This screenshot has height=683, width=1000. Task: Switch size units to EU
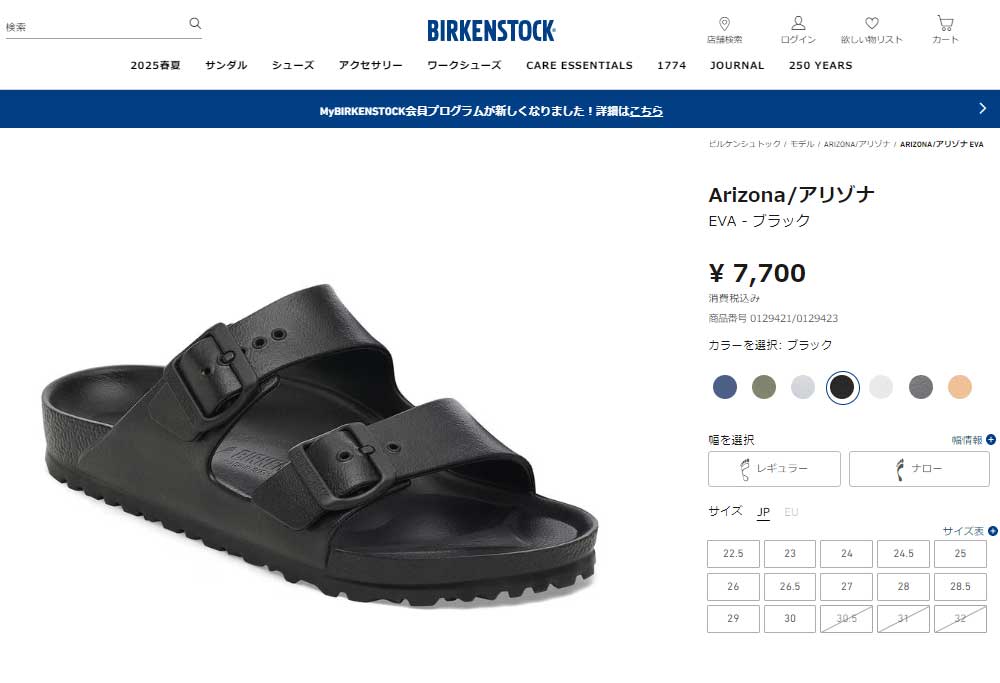click(791, 512)
